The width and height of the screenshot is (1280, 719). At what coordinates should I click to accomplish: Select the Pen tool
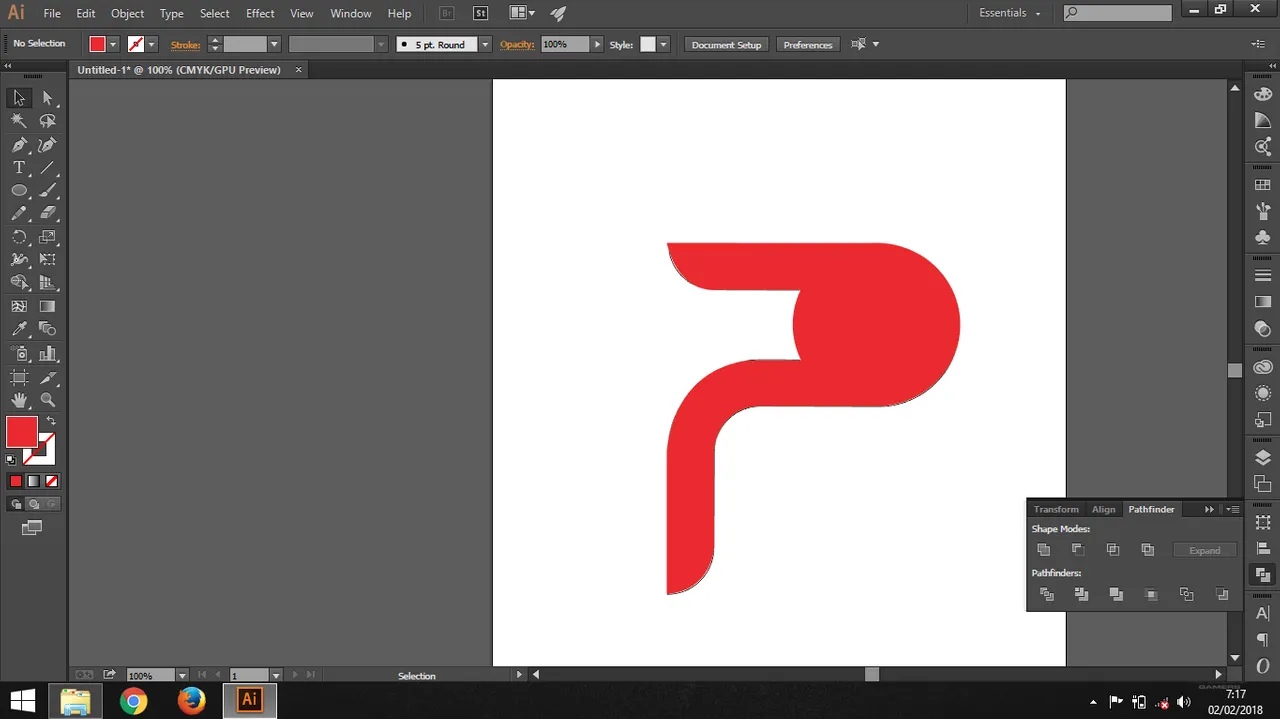coord(19,145)
